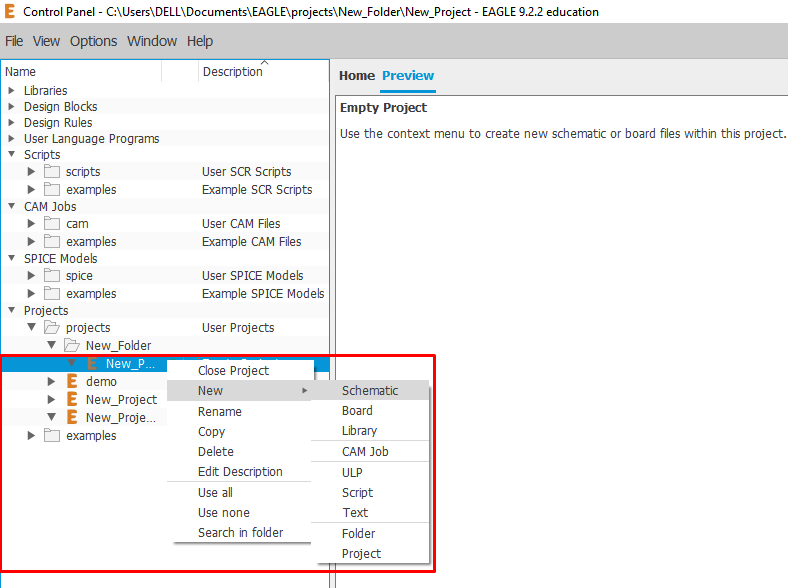This screenshot has height=588, width=788.
Task: Collapse the CAM Jobs node
Action: point(12,206)
